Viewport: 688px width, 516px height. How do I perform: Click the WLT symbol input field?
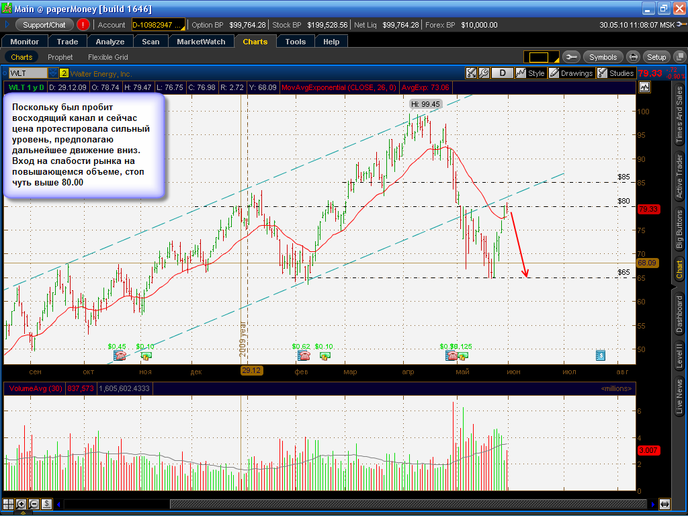28,73
